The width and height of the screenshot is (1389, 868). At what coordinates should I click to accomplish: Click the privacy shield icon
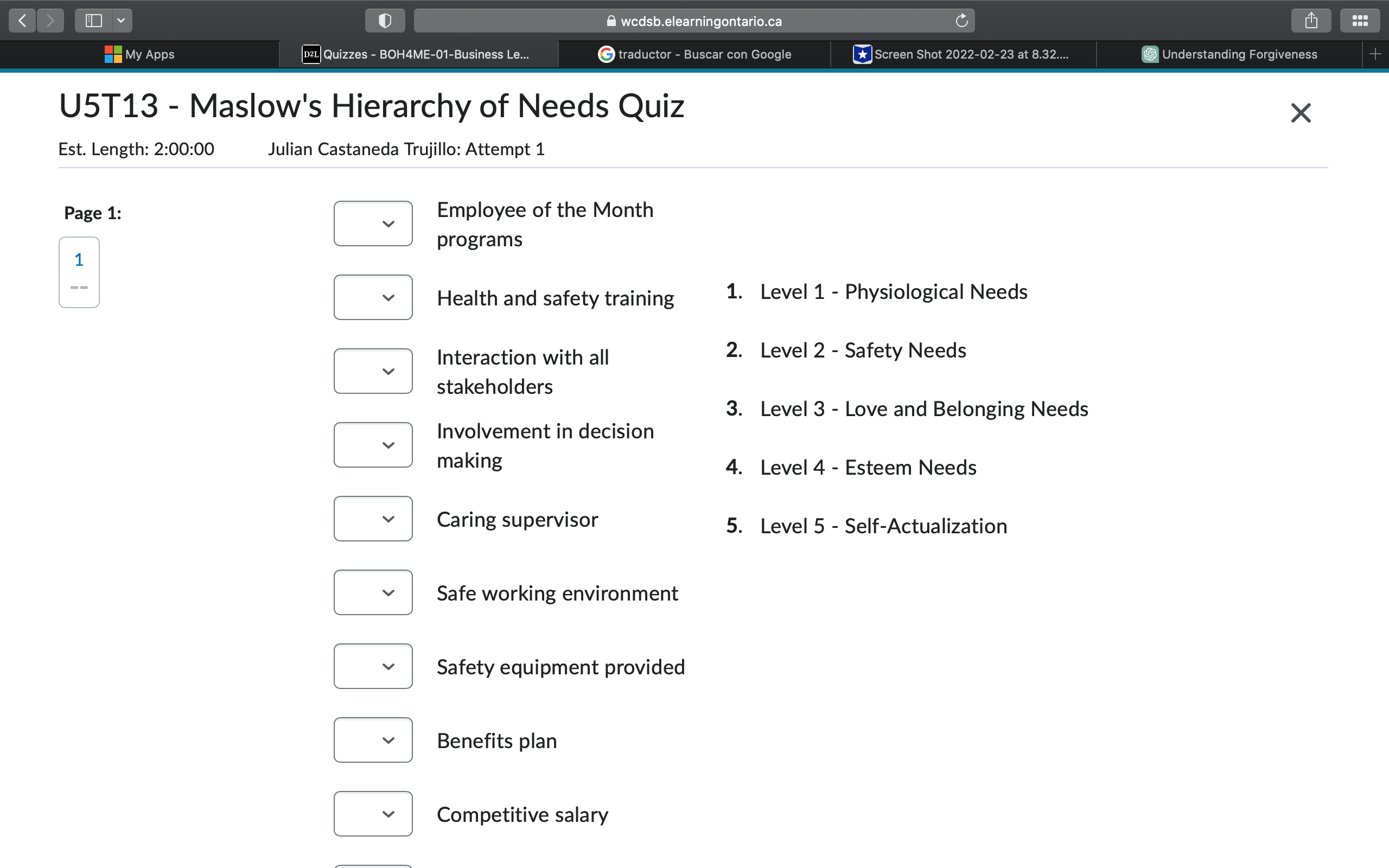pos(385,21)
